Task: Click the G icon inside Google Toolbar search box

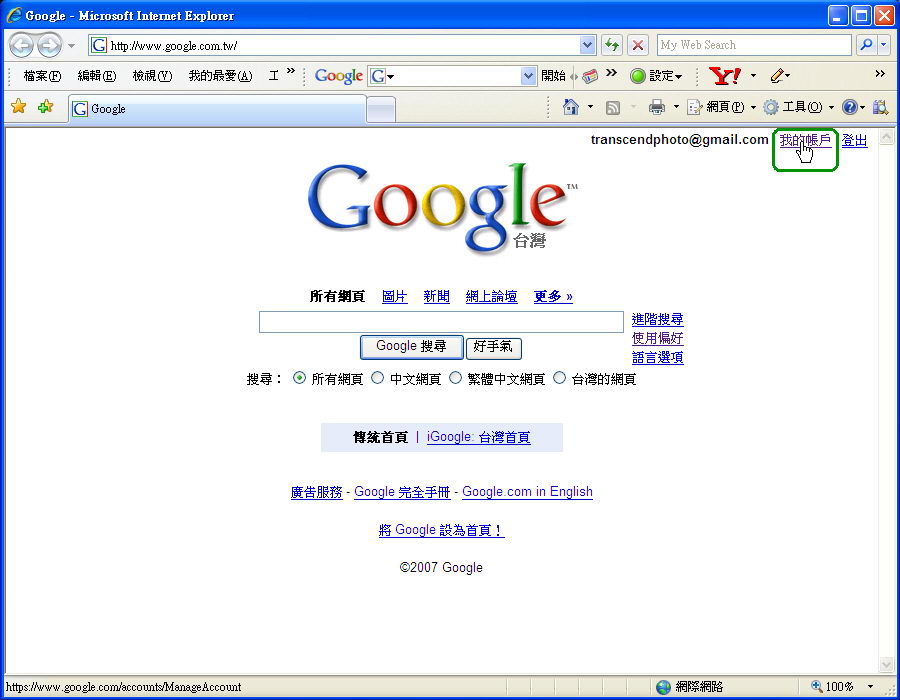Action: pos(378,76)
